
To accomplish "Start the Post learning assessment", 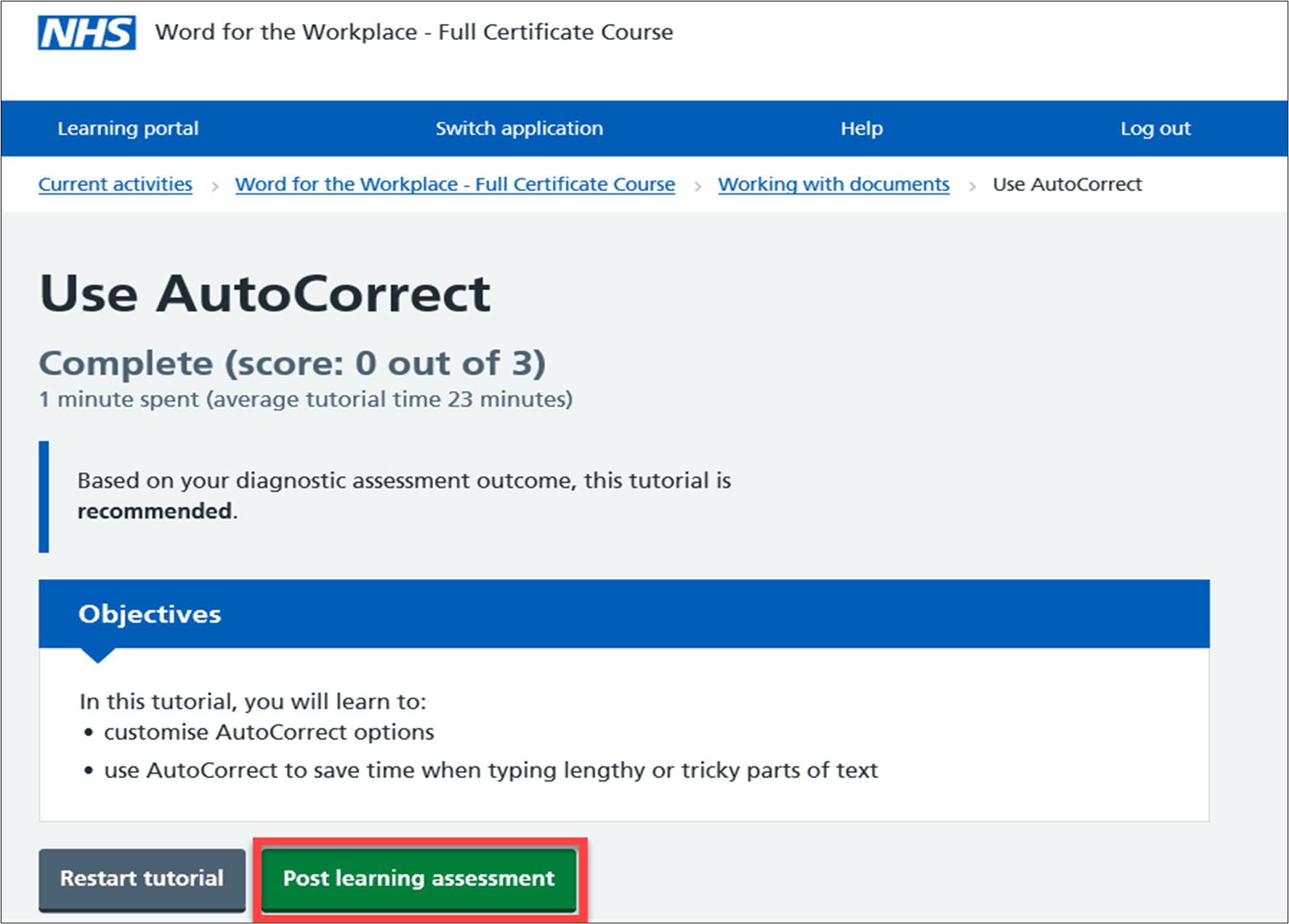I will (x=419, y=879).
